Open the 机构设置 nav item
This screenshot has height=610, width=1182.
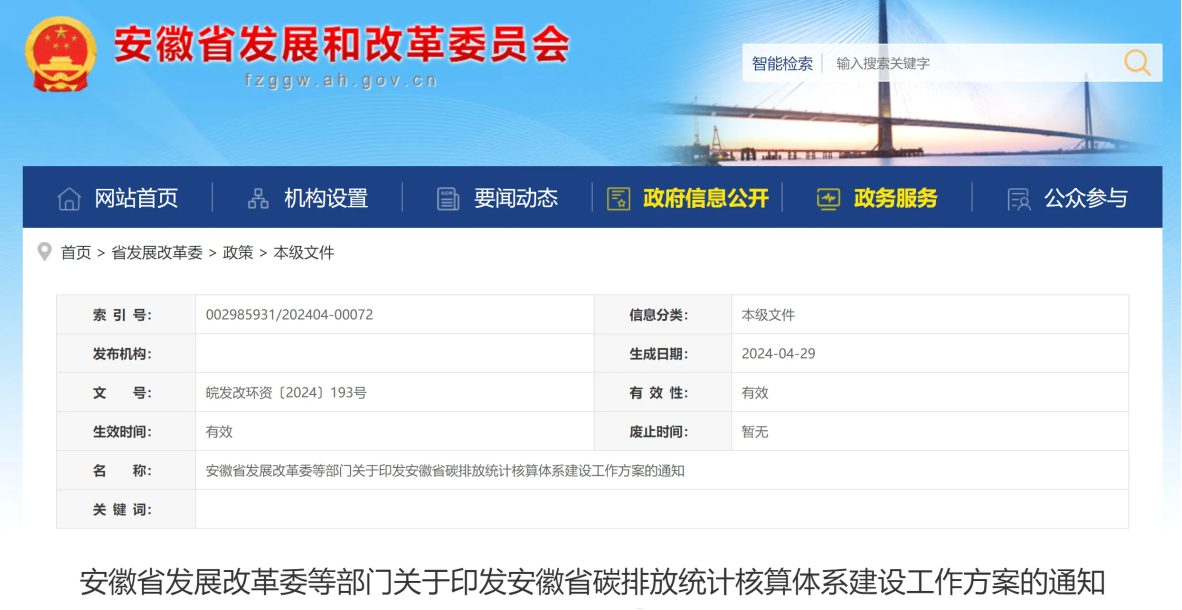[x=326, y=198]
